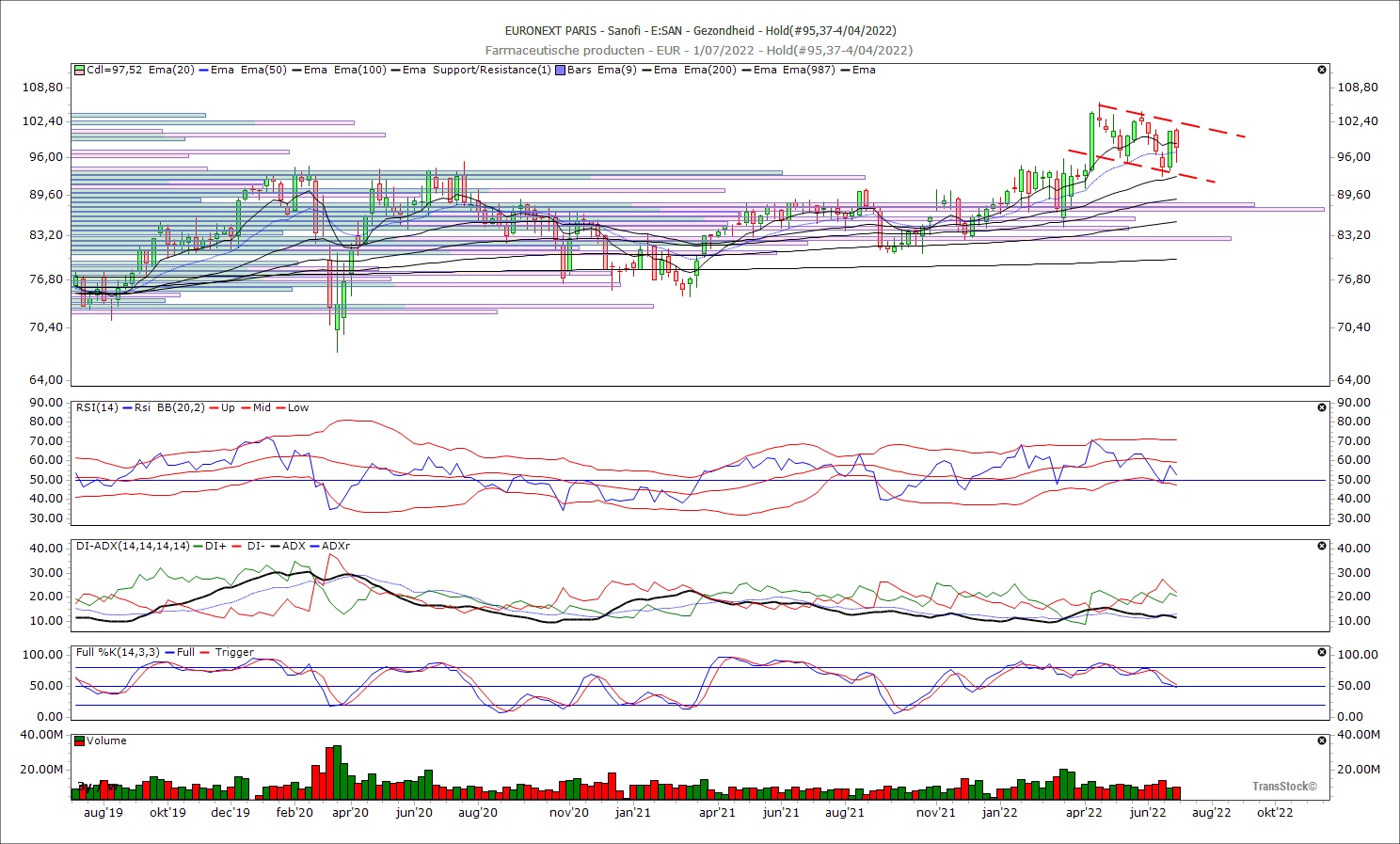Click the feb'20 date label
Image resolution: width=1400 pixels, height=844 pixels.
[294, 813]
